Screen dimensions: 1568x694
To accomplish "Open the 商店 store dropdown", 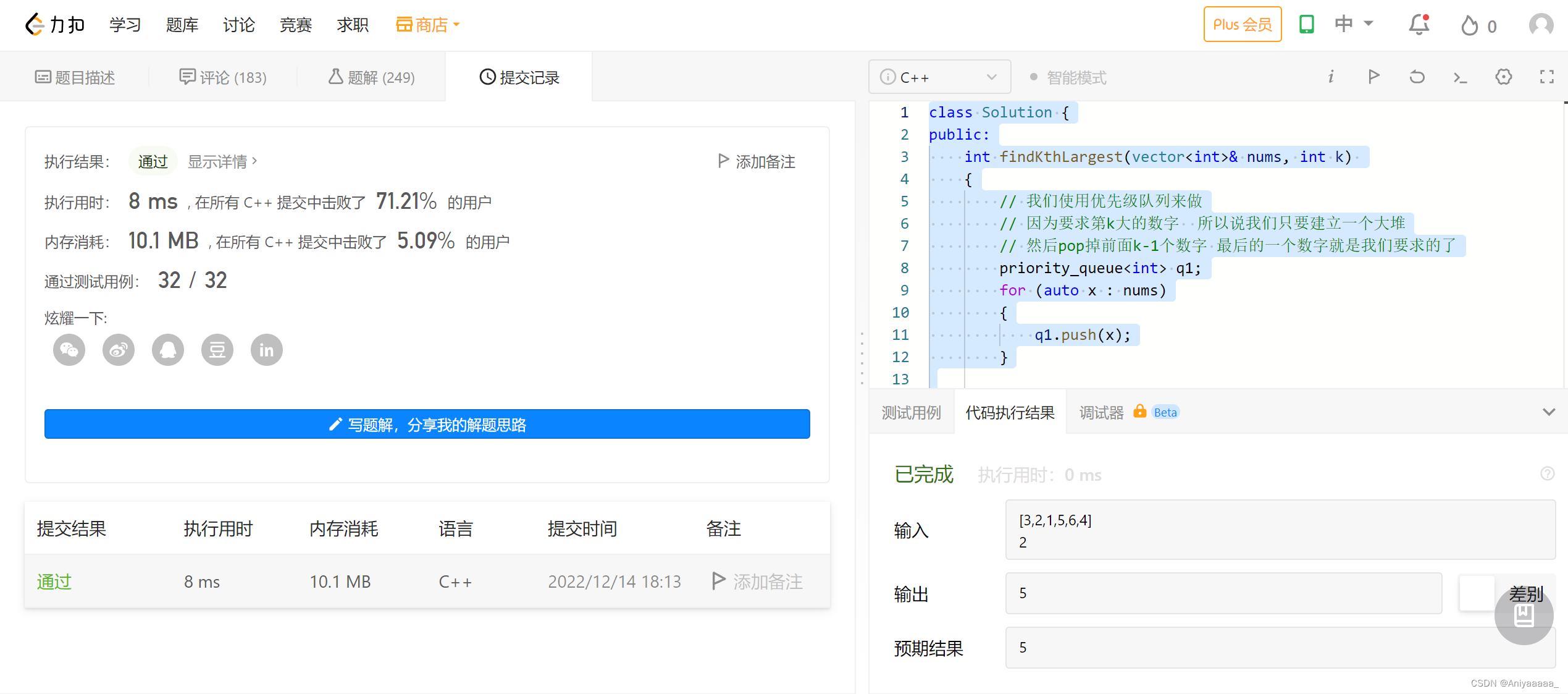I will coord(427,25).
